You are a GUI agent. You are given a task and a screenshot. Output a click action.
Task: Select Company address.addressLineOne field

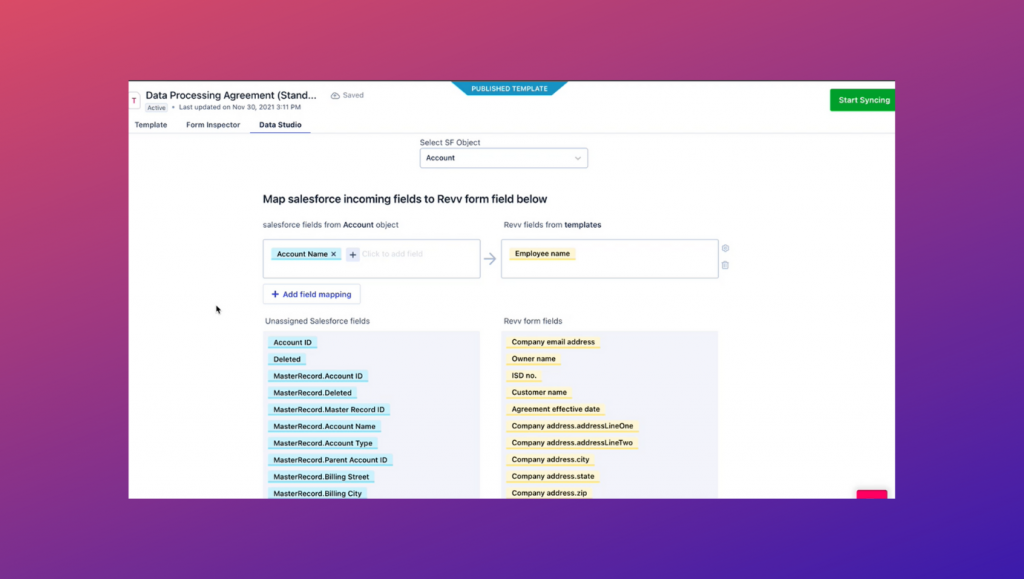[572, 426]
